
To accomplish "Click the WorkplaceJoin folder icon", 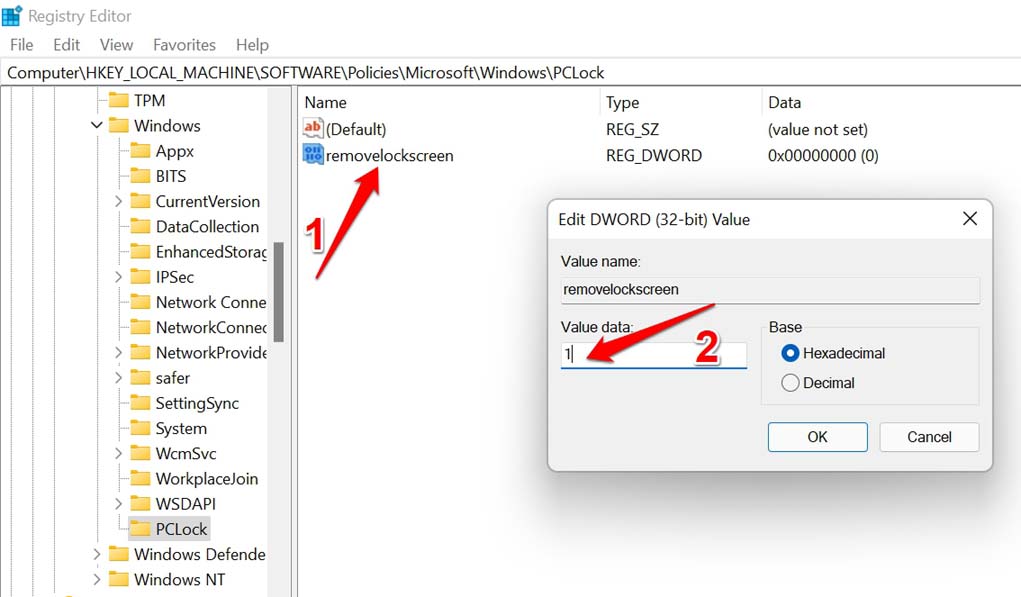I will 140,479.
